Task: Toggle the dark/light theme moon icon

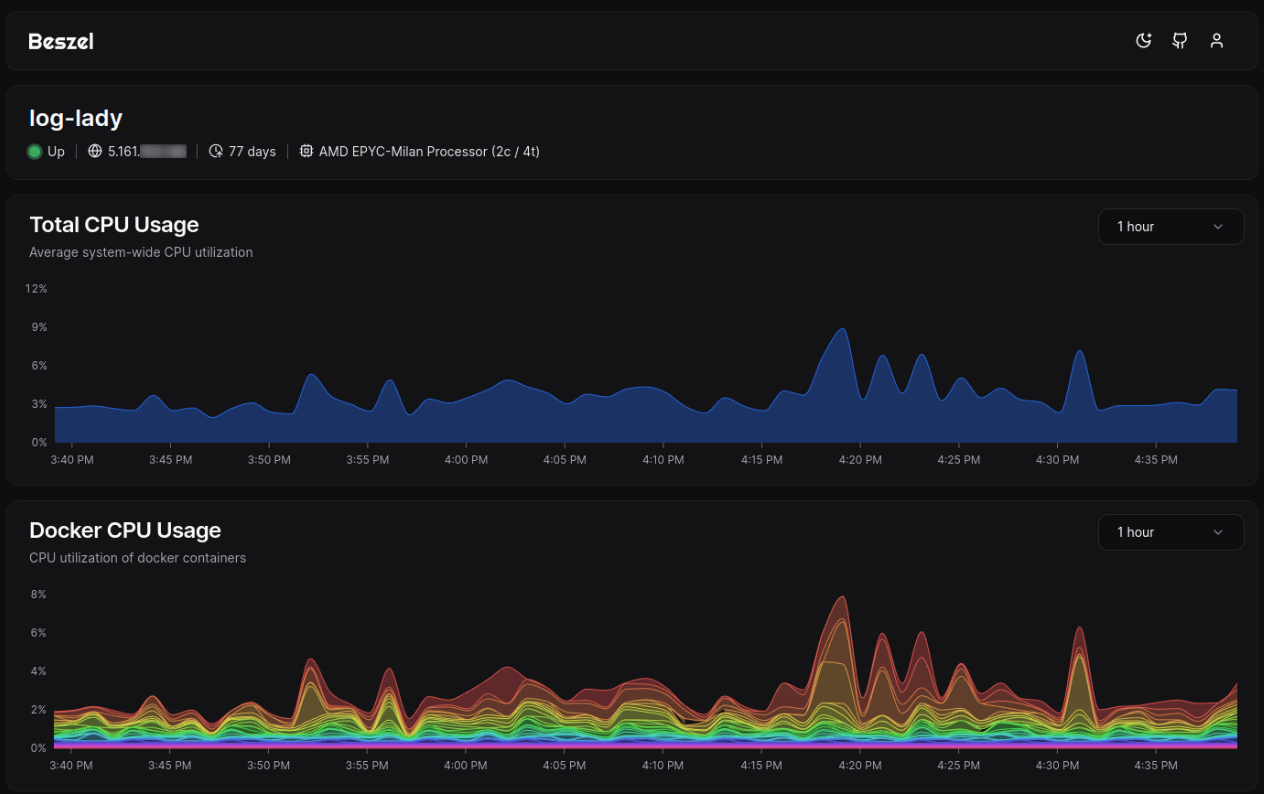Action: 1144,41
